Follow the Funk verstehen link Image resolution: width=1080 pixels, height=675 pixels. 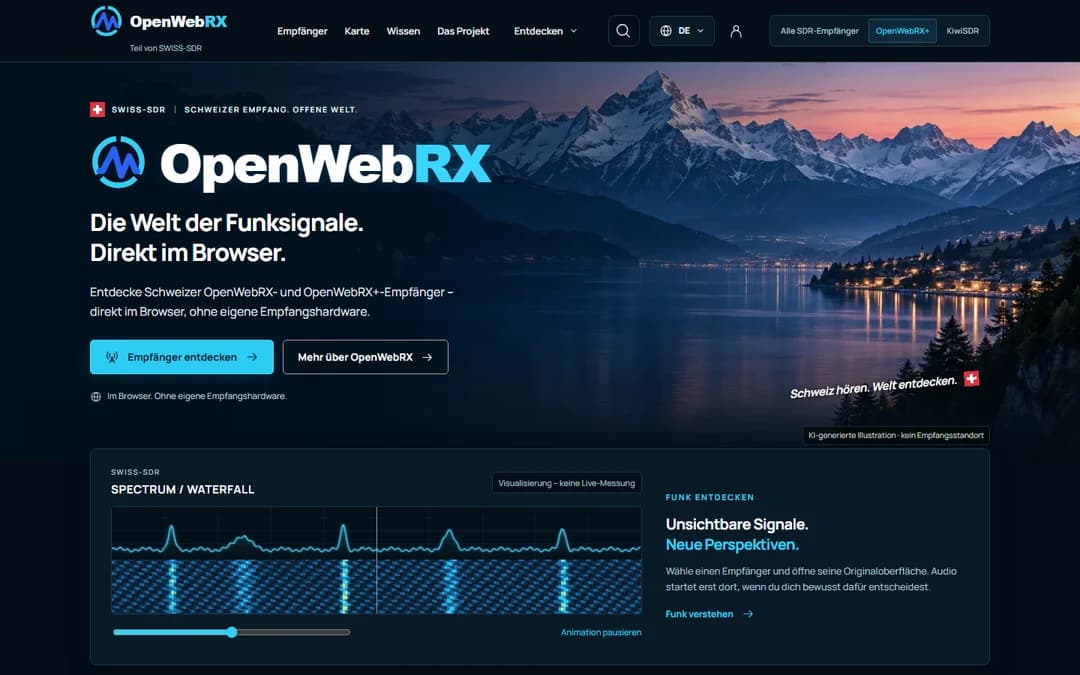point(709,614)
